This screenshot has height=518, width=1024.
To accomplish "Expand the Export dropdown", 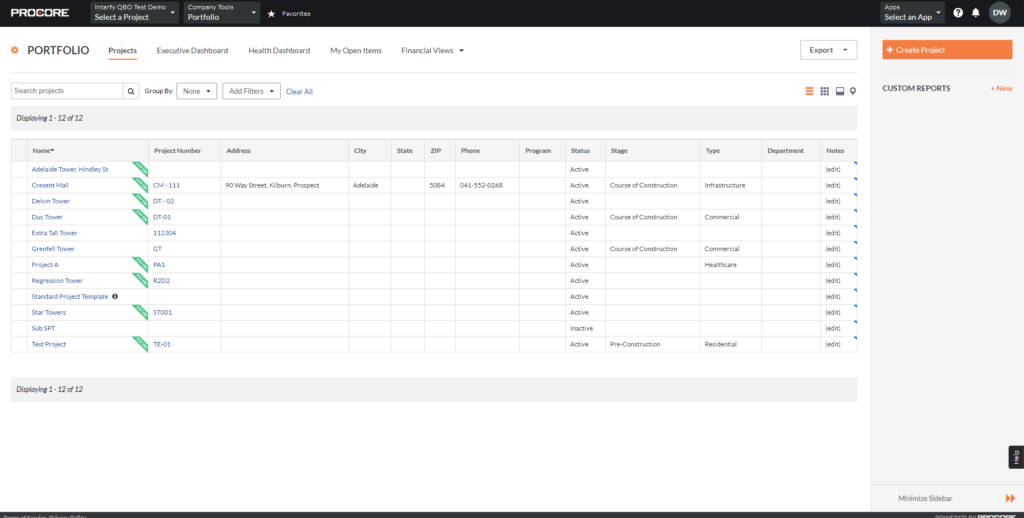I will (x=828, y=50).
